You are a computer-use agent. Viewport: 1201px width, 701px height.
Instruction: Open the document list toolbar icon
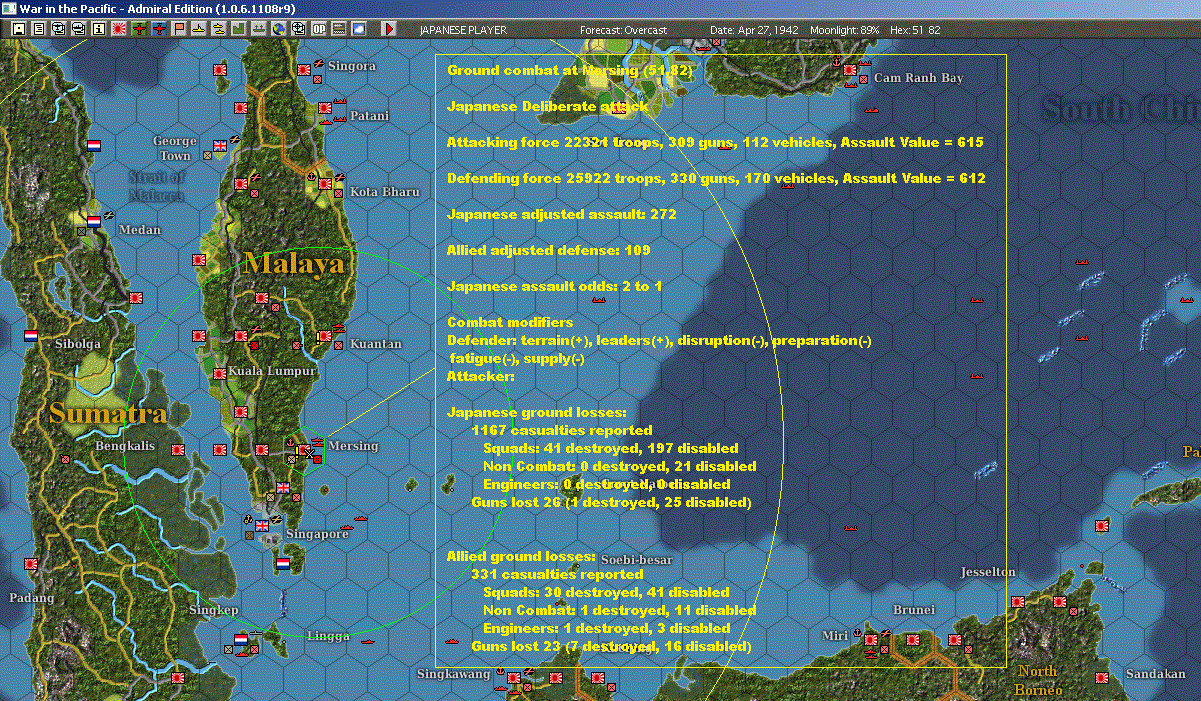tap(39, 29)
